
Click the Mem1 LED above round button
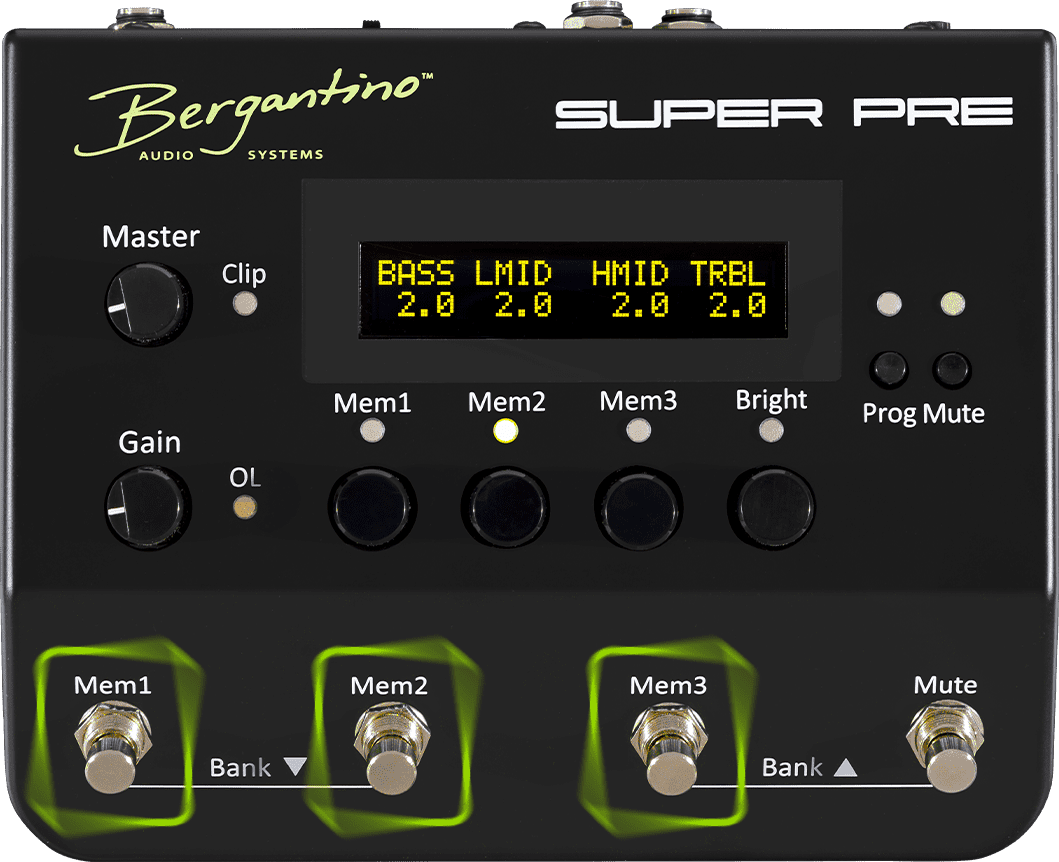pyautogui.click(x=372, y=430)
